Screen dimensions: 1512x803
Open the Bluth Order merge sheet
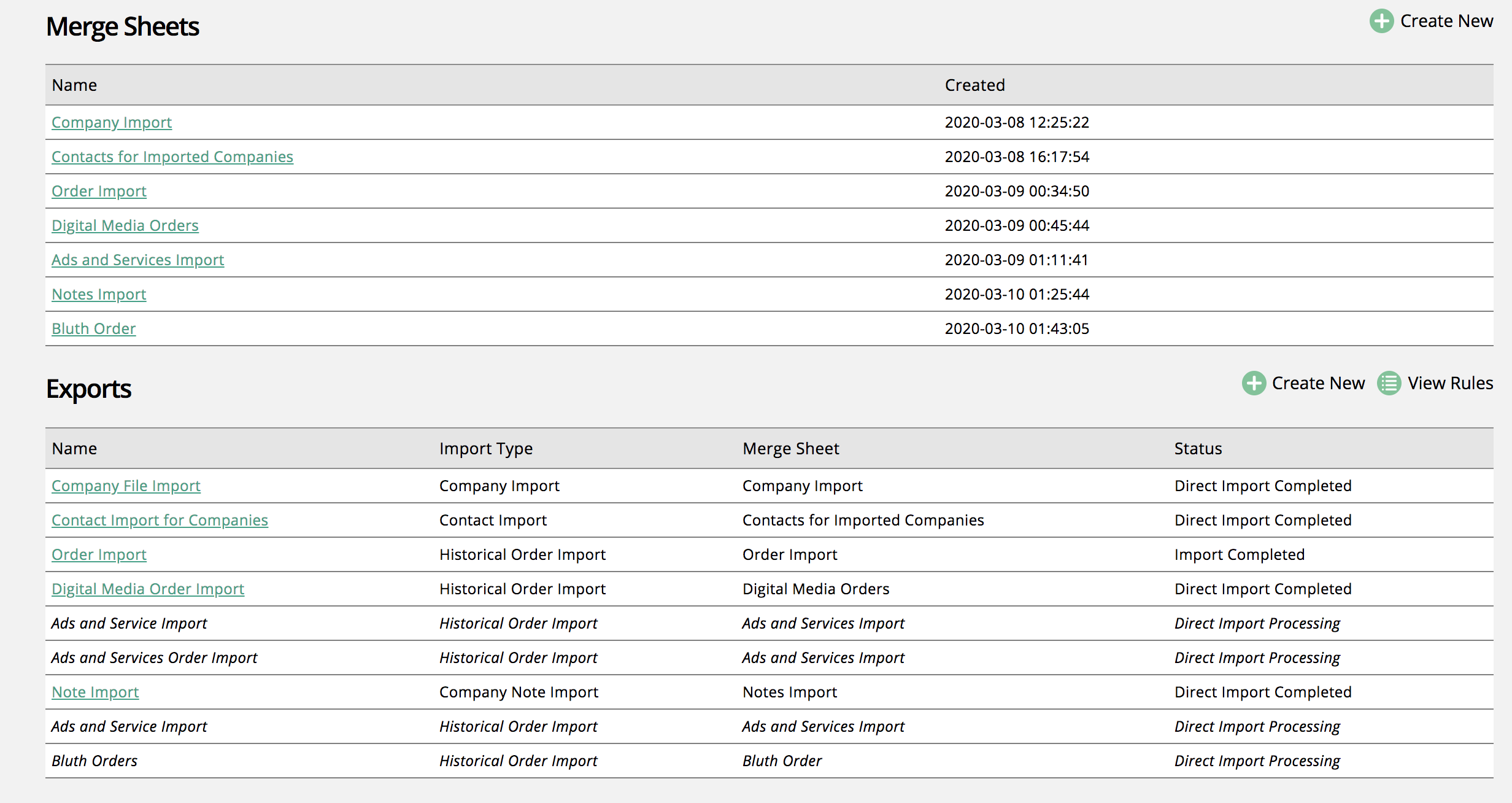pyautogui.click(x=93, y=329)
